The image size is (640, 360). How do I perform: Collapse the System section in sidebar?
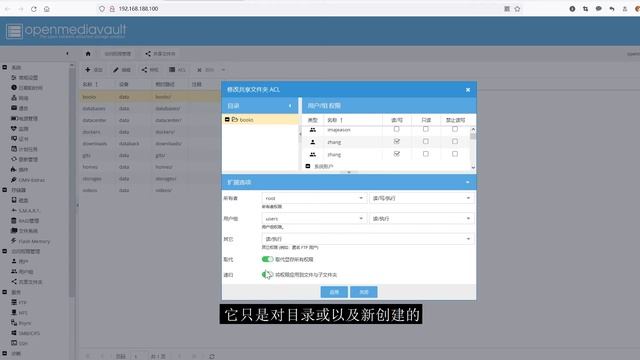tap(4, 67)
